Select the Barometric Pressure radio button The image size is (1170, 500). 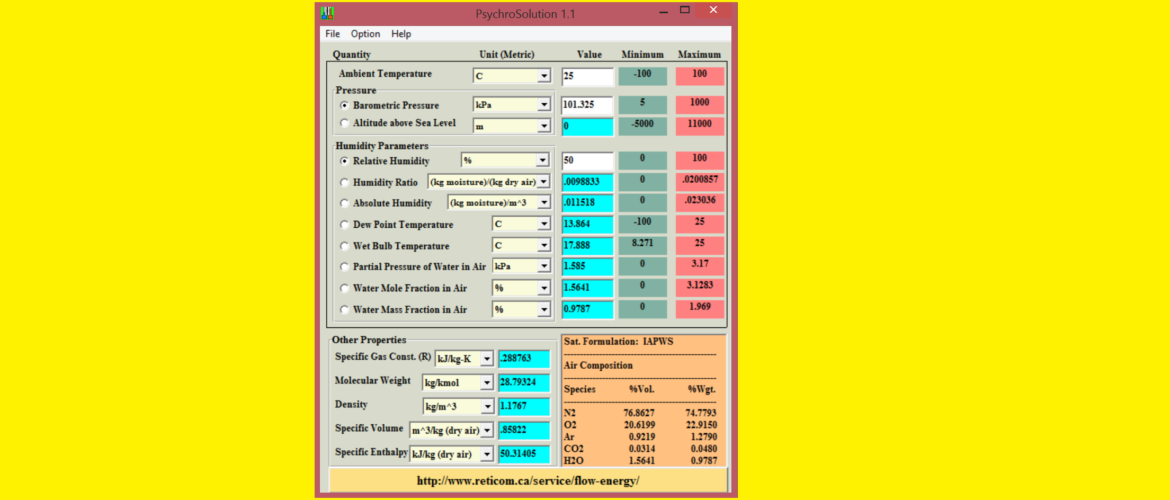pos(344,105)
